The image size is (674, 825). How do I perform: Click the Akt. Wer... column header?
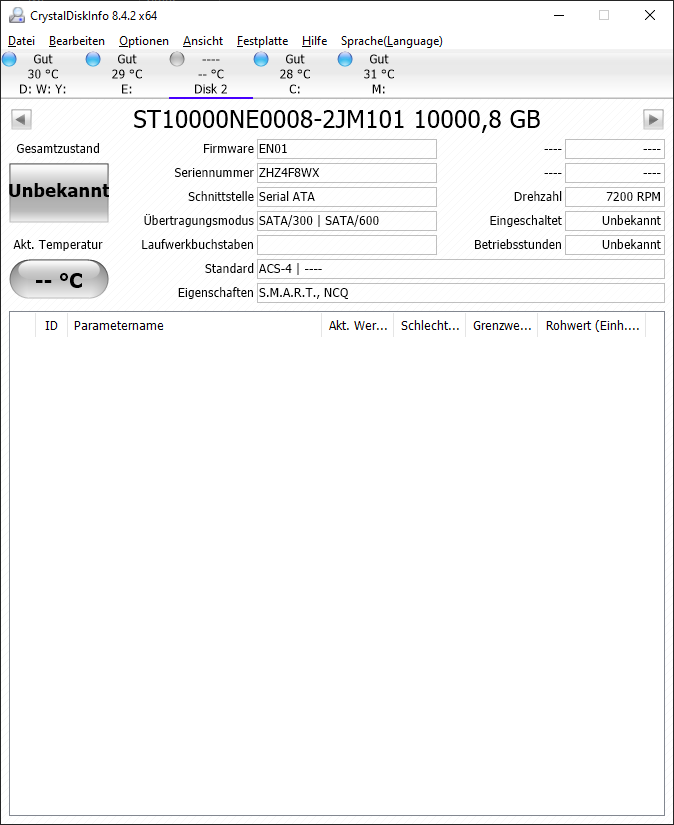pos(358,326)
